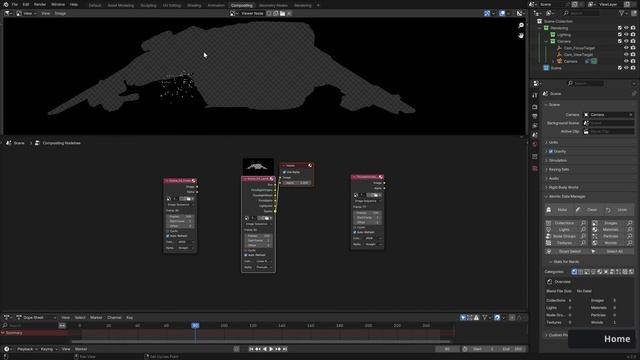640x360 pixels.
Task: Toggle visibility eye of Cam_FocusTarget
Action: [x=626, y=48]
